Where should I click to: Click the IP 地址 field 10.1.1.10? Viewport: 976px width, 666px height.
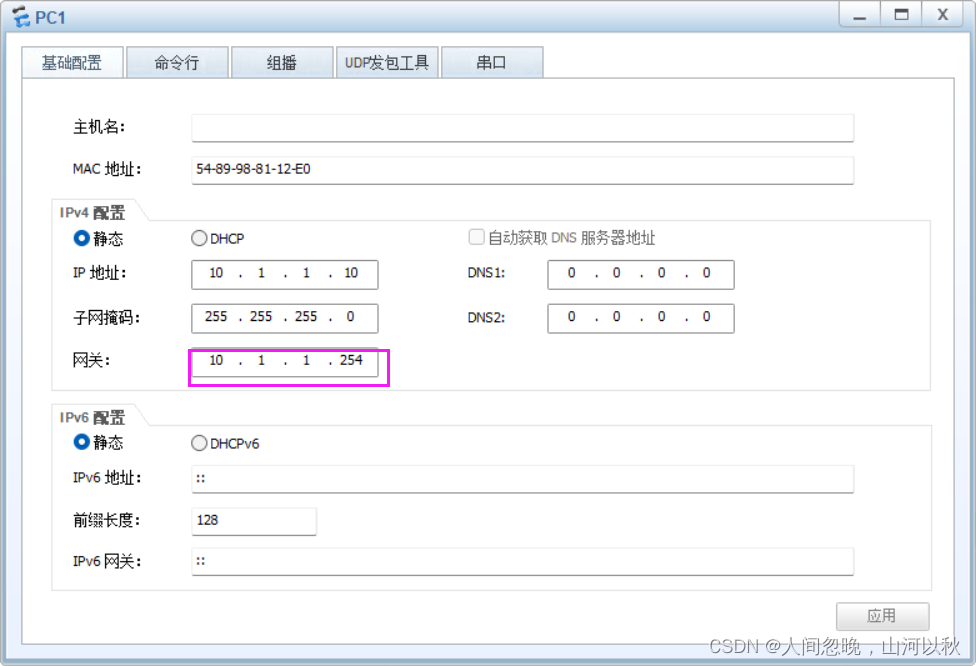click(x=284, y=274)
